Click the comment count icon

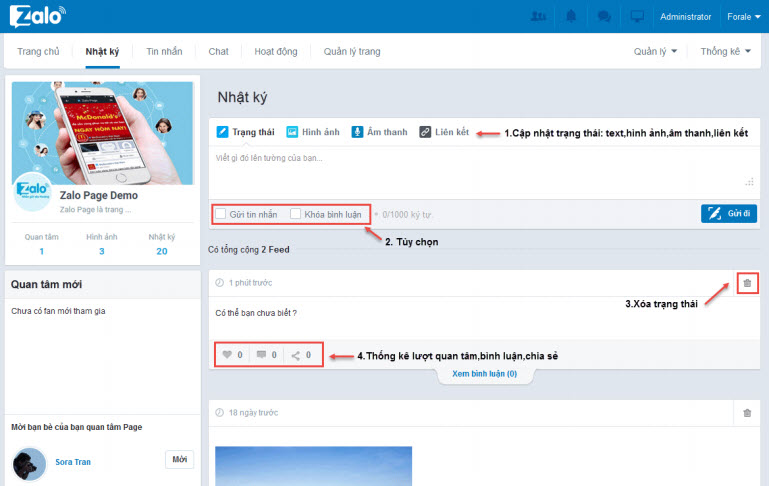(261, 354)
